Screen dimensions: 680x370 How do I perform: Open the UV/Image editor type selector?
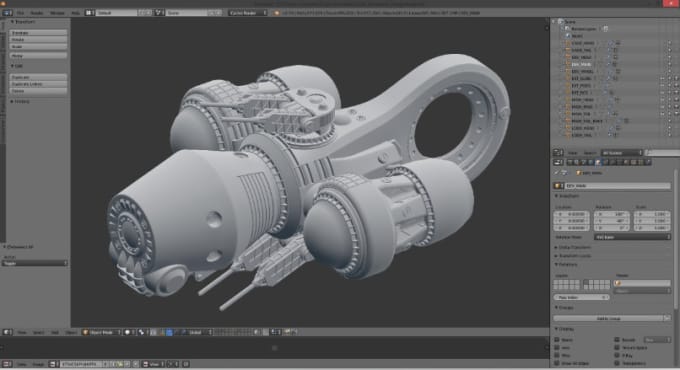coord(7,364)
